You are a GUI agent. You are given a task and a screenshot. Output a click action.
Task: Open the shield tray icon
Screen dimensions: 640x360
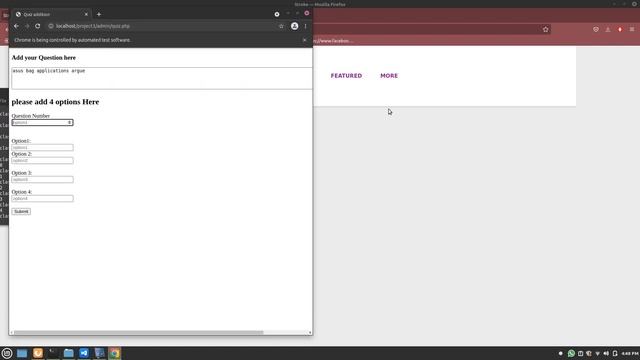pyautogui.click(x=589, y=353)
